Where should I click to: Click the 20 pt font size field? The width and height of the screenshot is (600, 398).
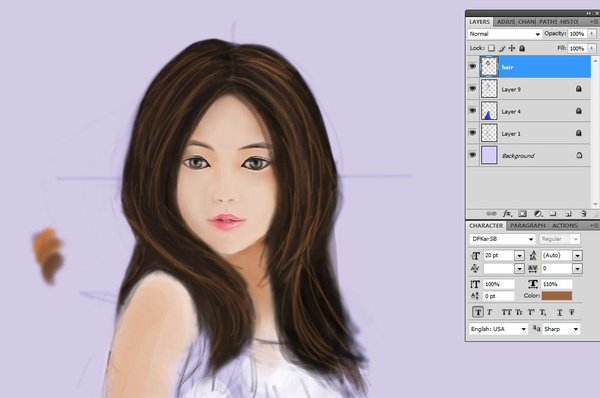tap(499, 255)
